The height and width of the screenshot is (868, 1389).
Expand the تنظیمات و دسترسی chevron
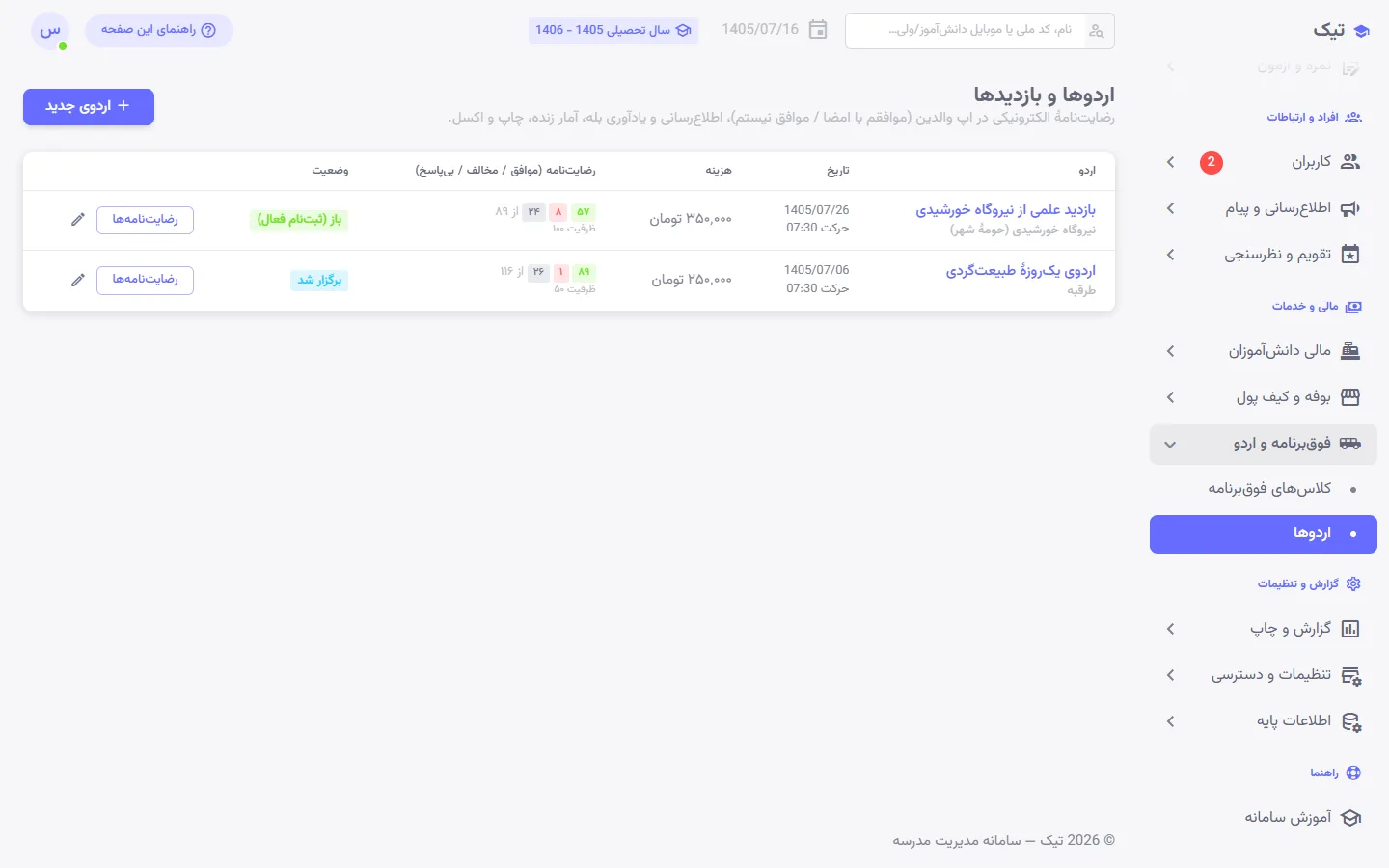(x=1170, y=675)
